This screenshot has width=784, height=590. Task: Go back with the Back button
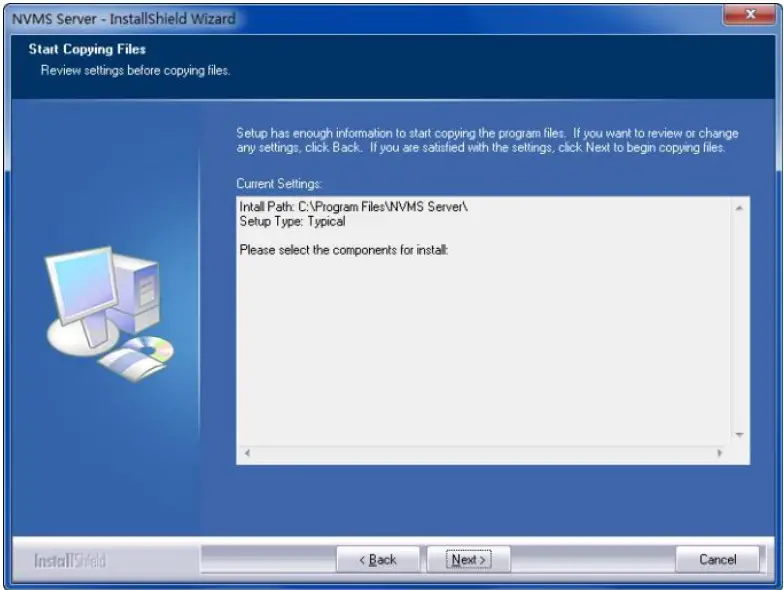pos(378,559)
